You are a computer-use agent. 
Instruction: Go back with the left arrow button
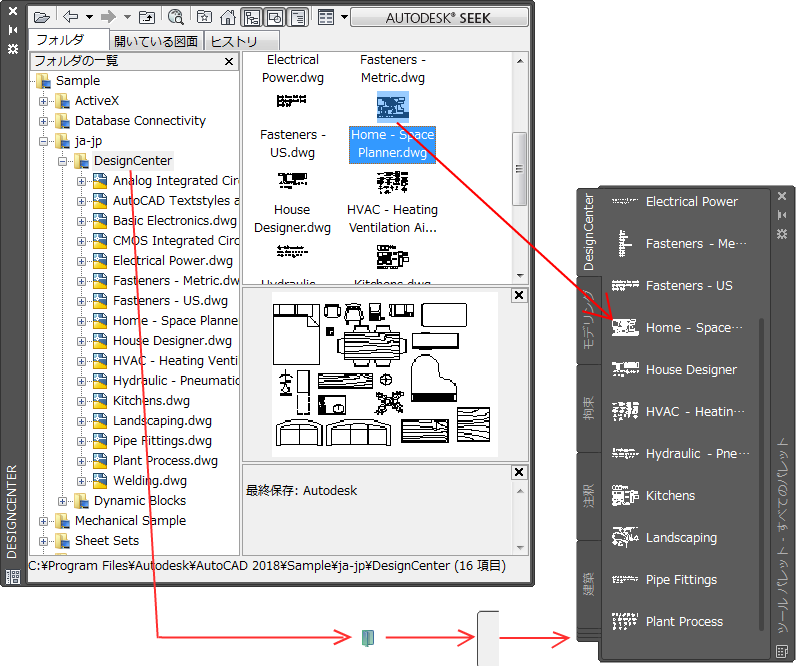point(71,17)
